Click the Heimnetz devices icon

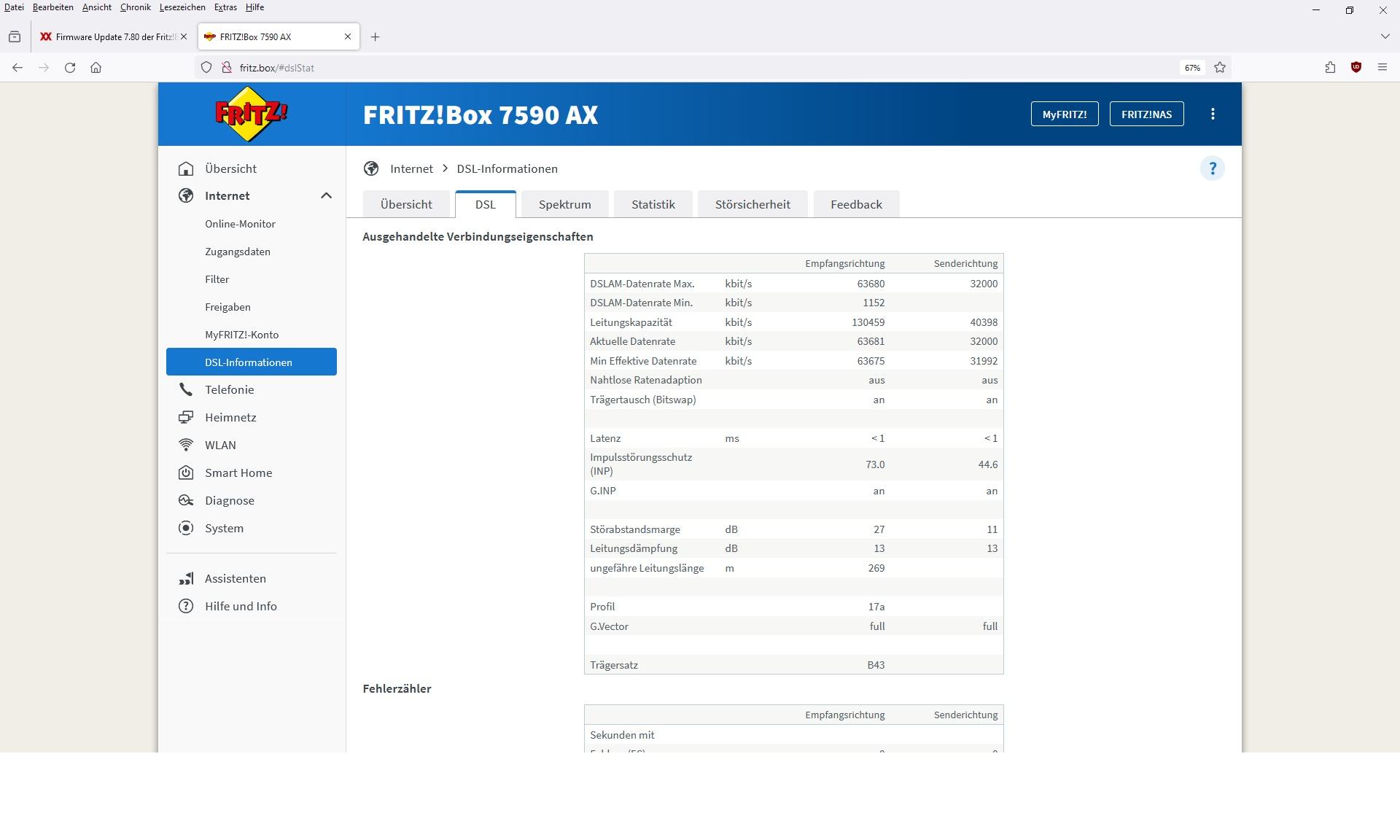(x=186, y=417)
